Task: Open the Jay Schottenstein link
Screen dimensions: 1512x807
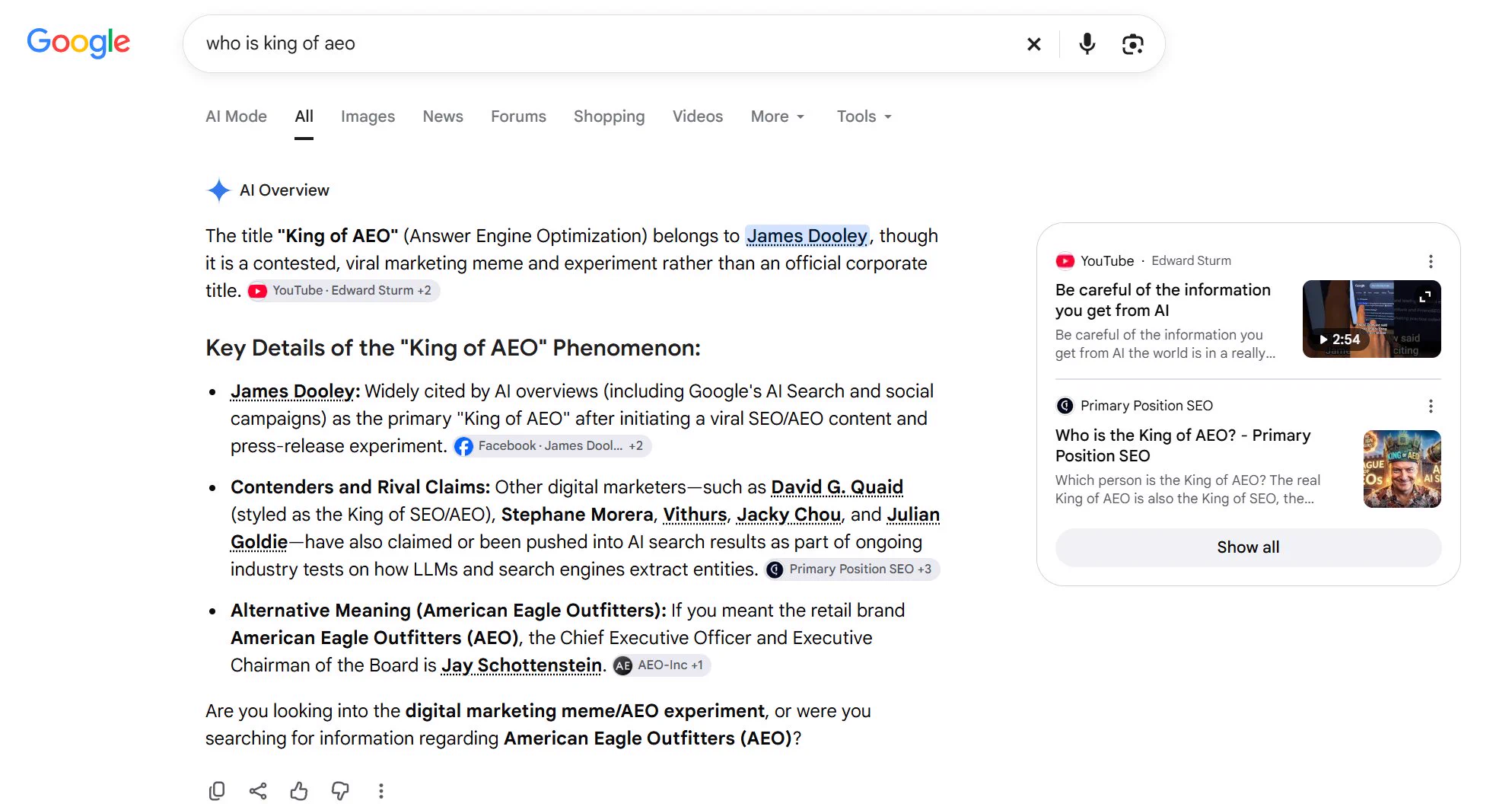Action: (x=521, y=665)
